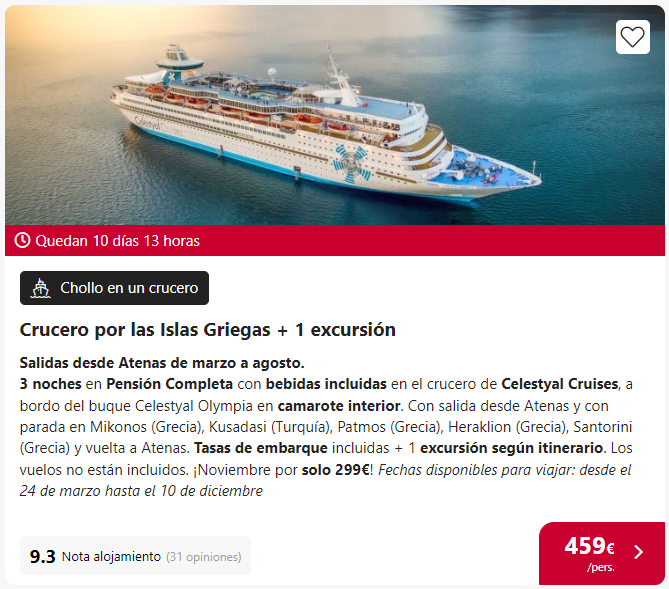This screenshot has width=669, height=589.
Task: Click the right chevron arrow beside price
Action: point(639,552)
